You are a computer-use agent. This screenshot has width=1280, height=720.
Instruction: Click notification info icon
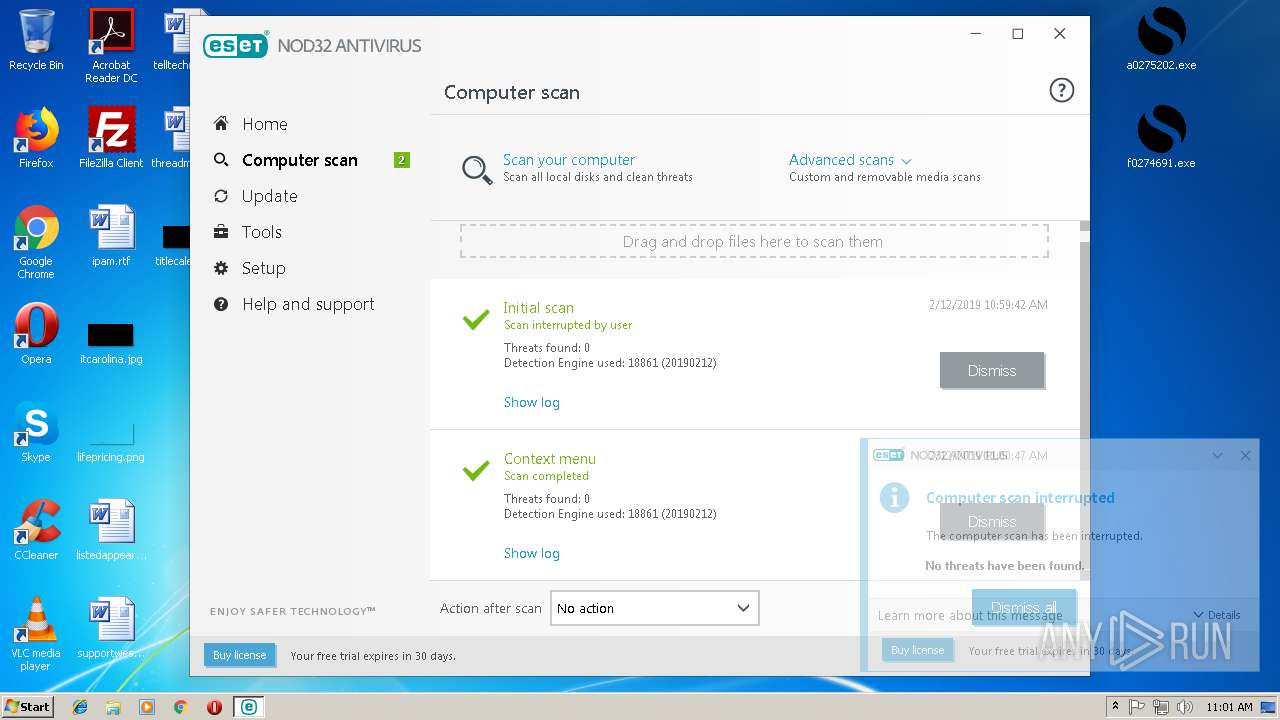point(894,497)
